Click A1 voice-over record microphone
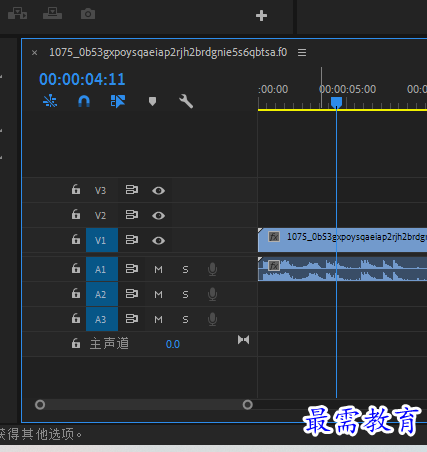427x452 pixels. pyautogui.click(x=212, y=269)
